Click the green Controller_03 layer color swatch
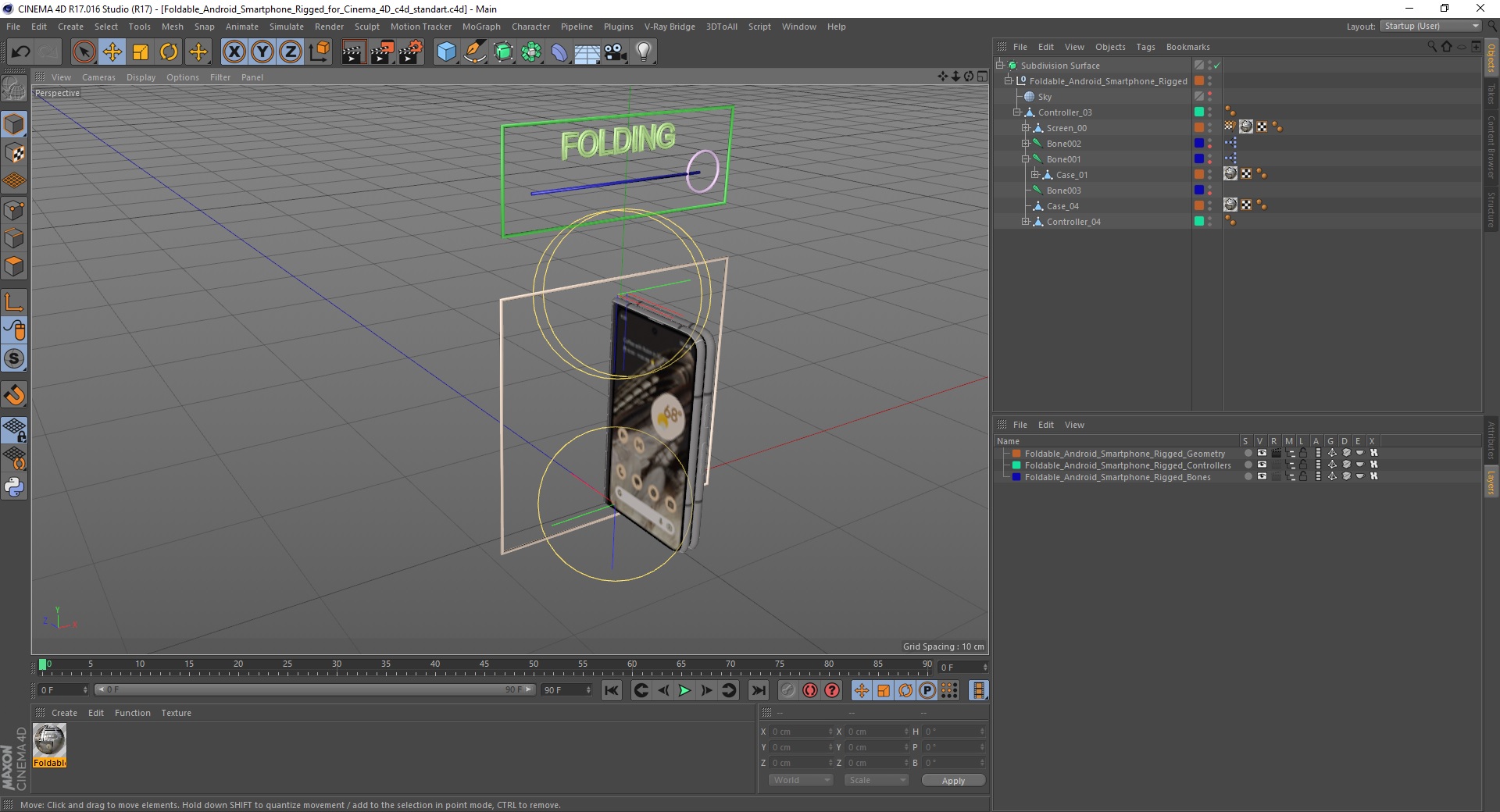The width and height of the screenshot is (1500, 812). click(x=1199, y=112)
